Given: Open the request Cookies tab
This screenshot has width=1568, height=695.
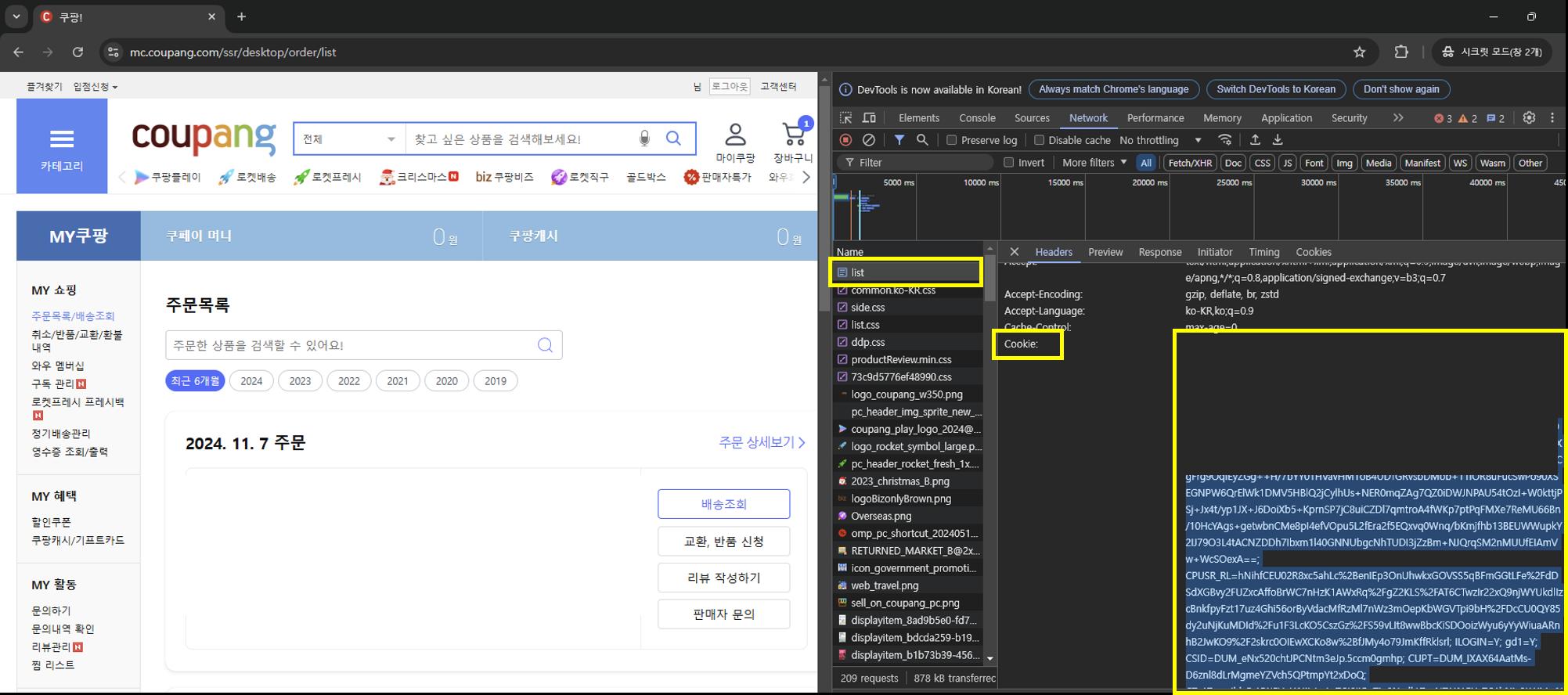Looking at the screenshot, I should [x=1314, y=252].
